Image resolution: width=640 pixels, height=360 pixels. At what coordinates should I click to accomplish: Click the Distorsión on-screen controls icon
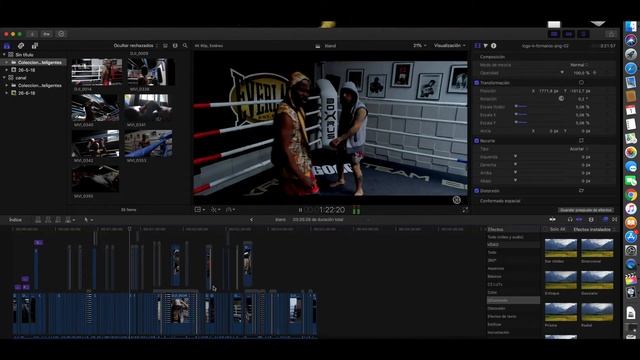coord(581,191)
